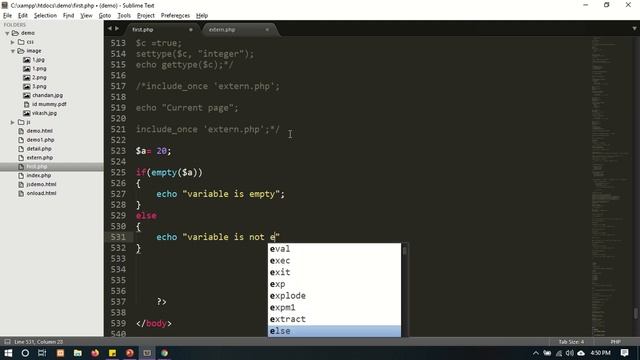The height and width of the screenshot is (360, 640).
Task: Choose else from autocomplete list
Action: click(334, 331)
